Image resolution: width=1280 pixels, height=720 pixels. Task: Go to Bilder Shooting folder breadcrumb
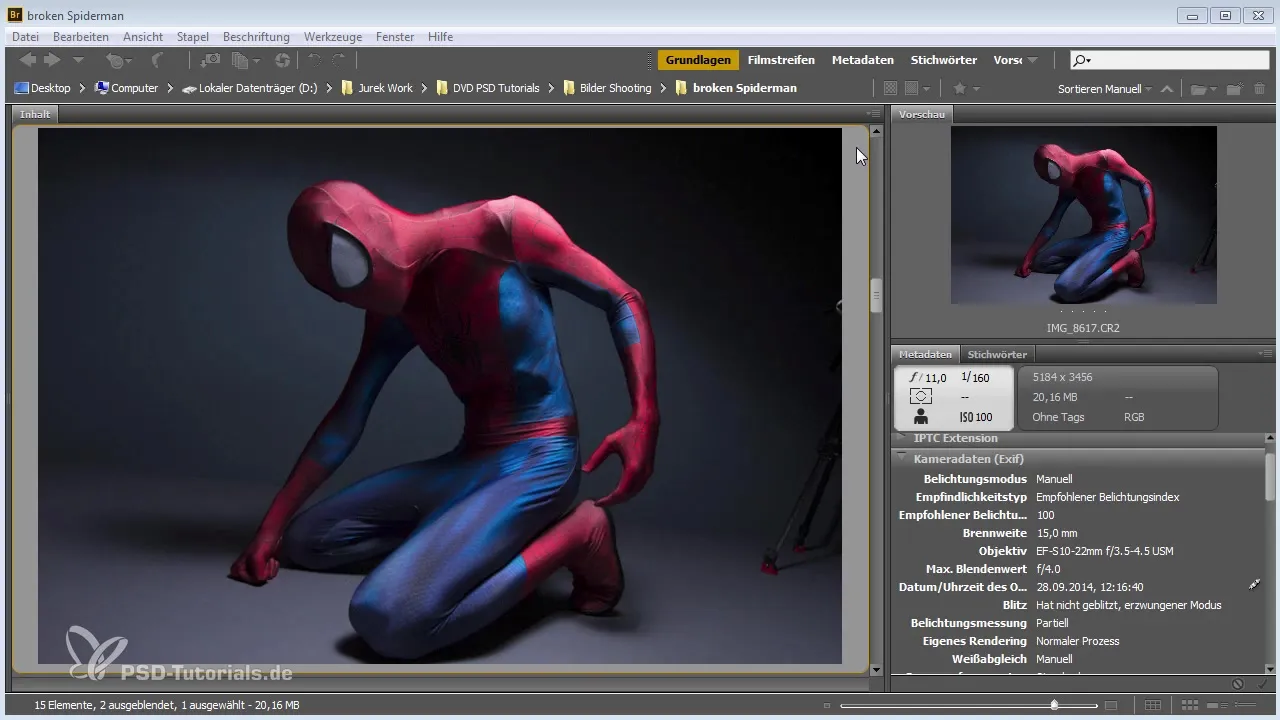coord(607,88)
